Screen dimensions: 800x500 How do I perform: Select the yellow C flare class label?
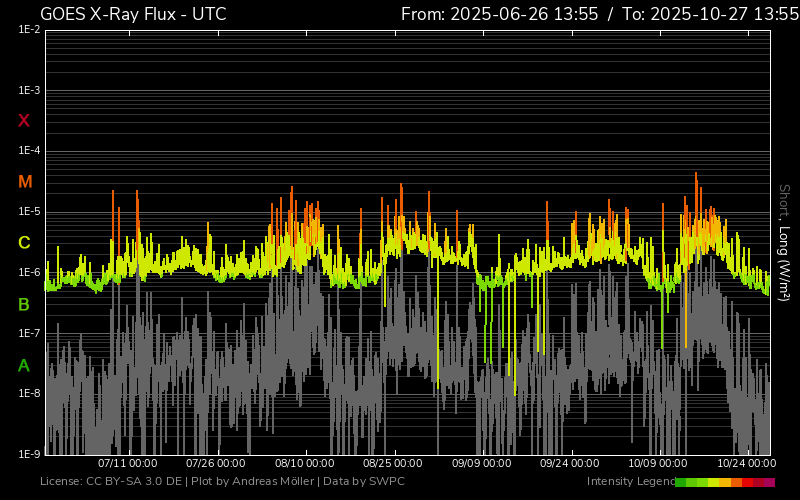click(24, 243)
